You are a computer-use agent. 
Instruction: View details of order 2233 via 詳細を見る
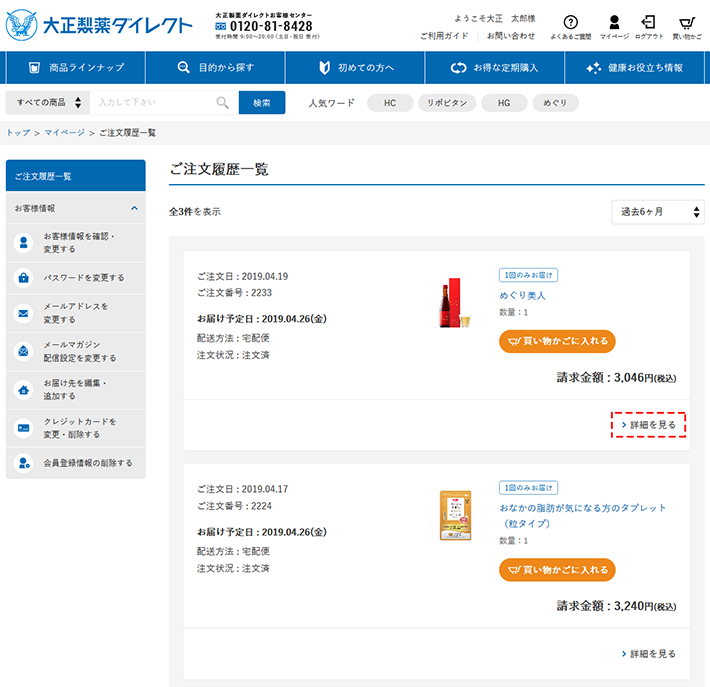tap(648, 425)
